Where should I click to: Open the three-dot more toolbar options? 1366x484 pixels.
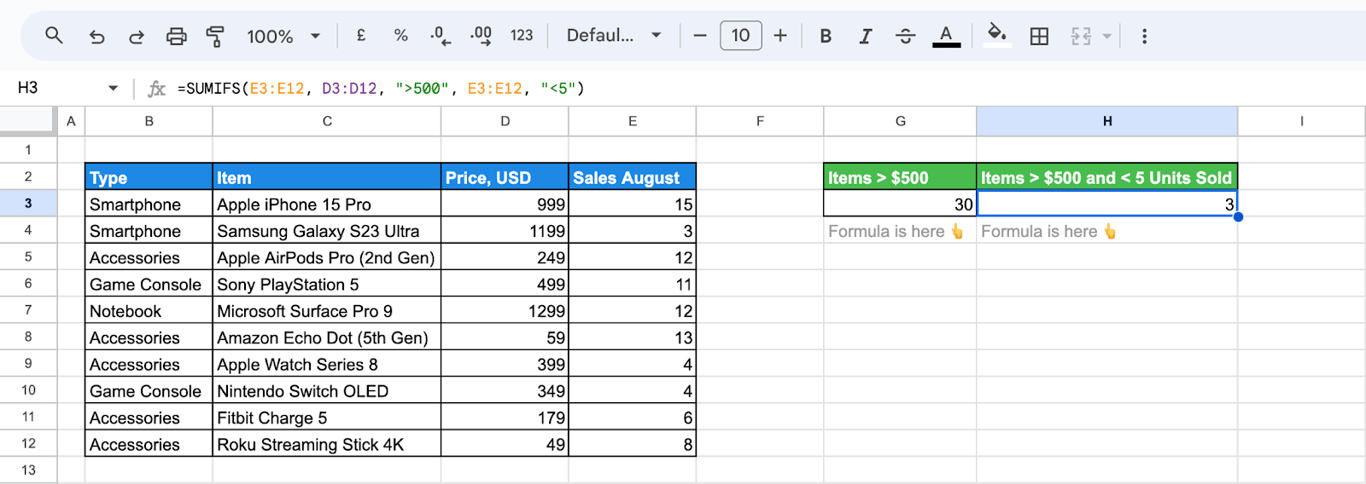pyautogui.click(x=1144, y=36)
